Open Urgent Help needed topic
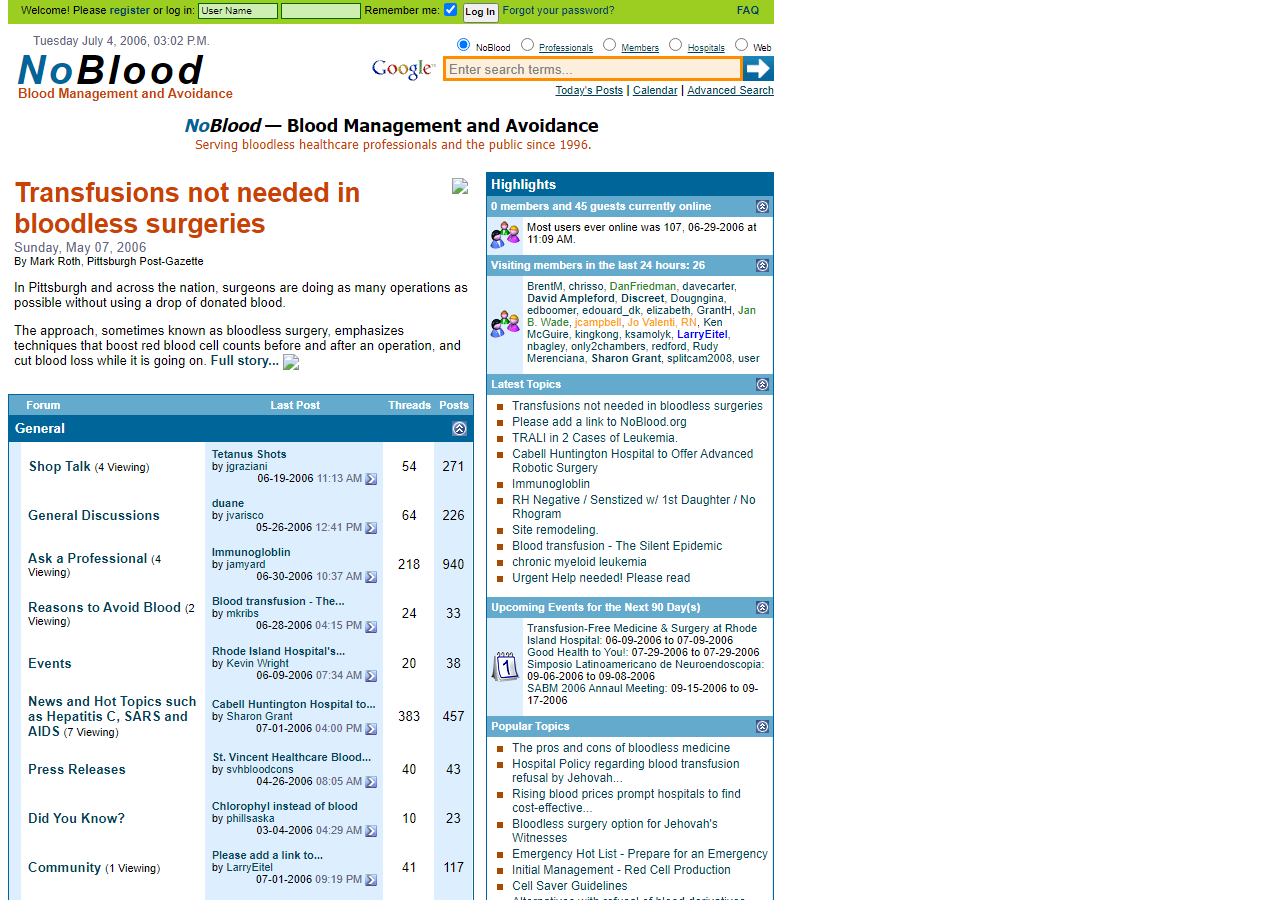Viewport: 1280px width, 900px height. [x=601, y=578]
